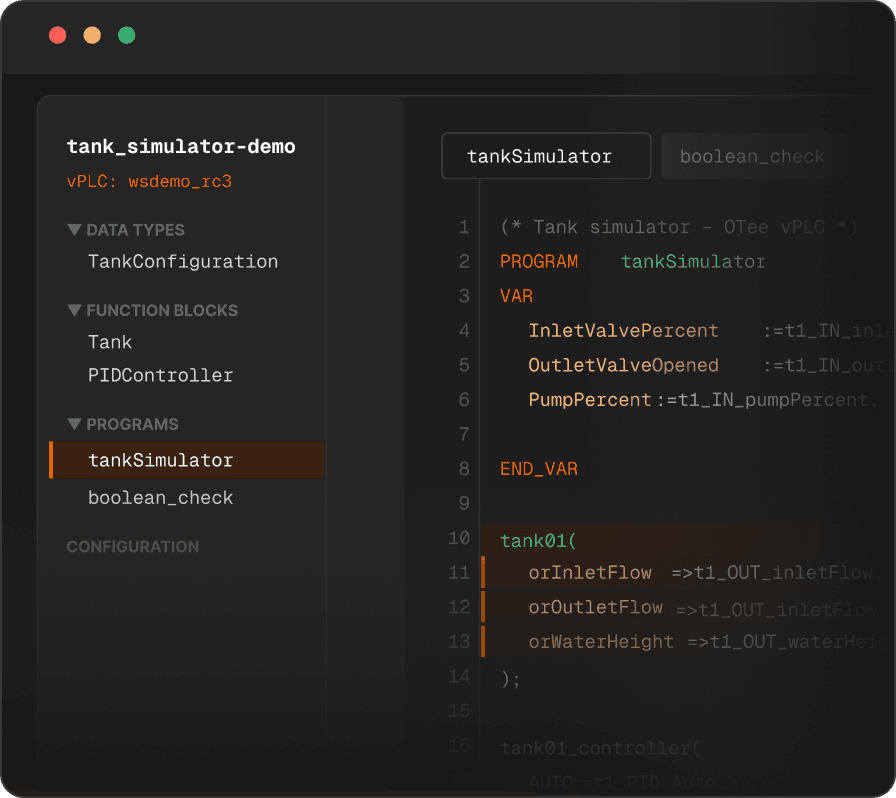The width and height of the screenshot is (896, 798).
Task: Click line number 1 in the gutter
Action: tap(464, 228)
